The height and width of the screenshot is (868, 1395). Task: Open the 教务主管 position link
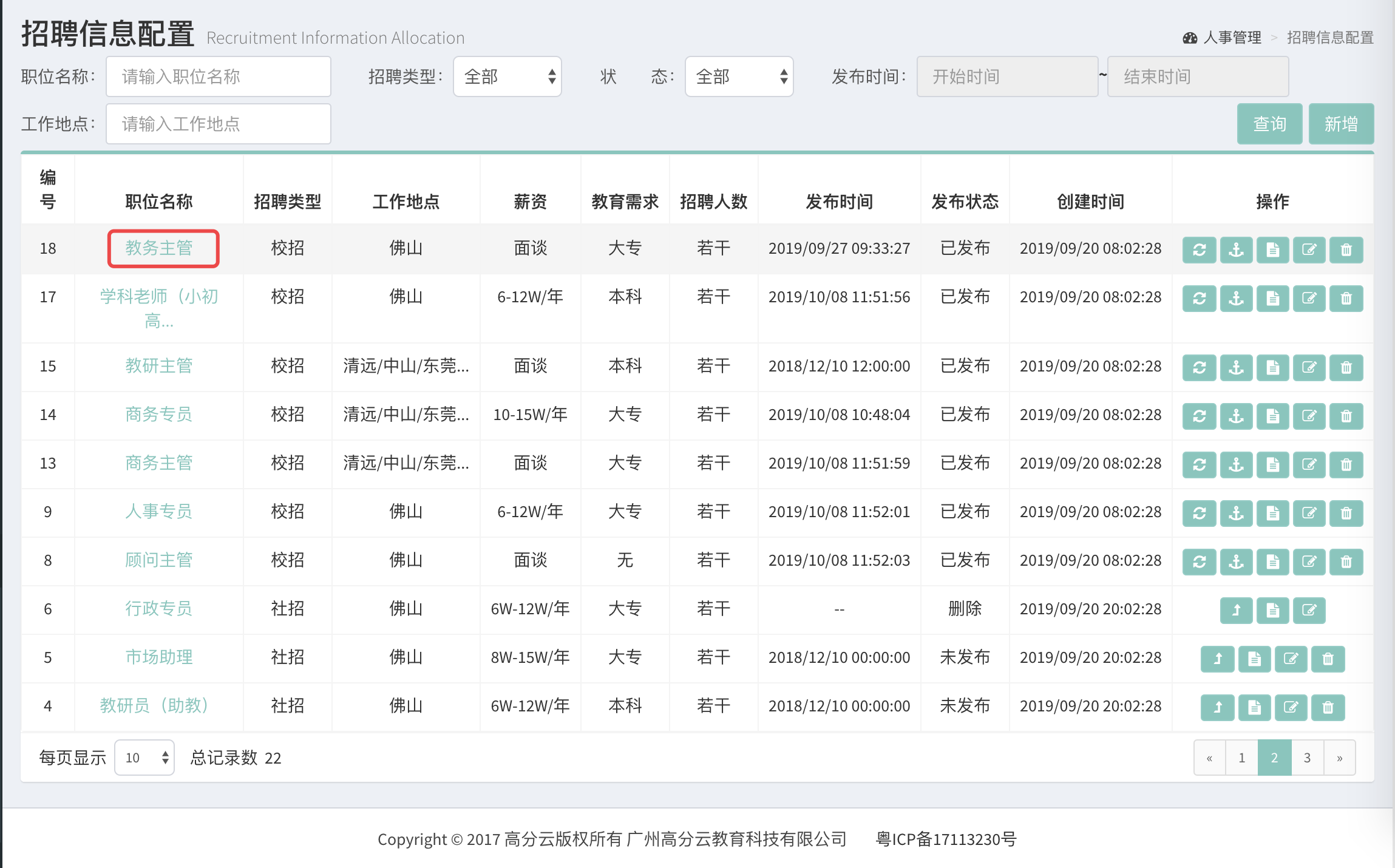click(x=159, y=248)
